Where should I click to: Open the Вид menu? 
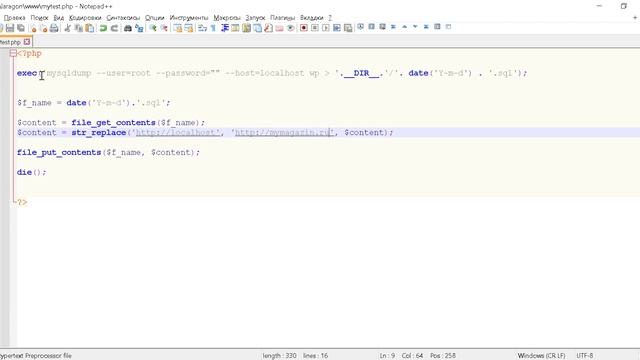pyautogui.click(x=59, y=18)
